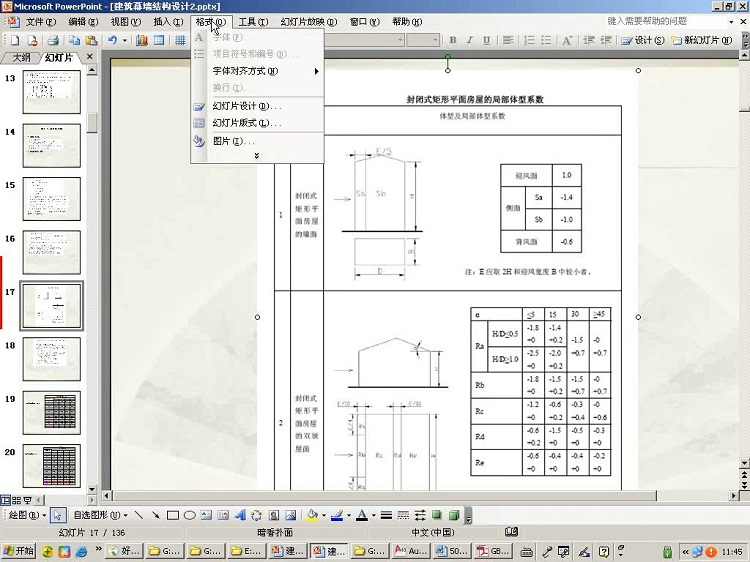Image resolution: width=750 pixels, height=562 pixels.
Task: Select the Line drawing tool
Action: (x=138, y=515)
